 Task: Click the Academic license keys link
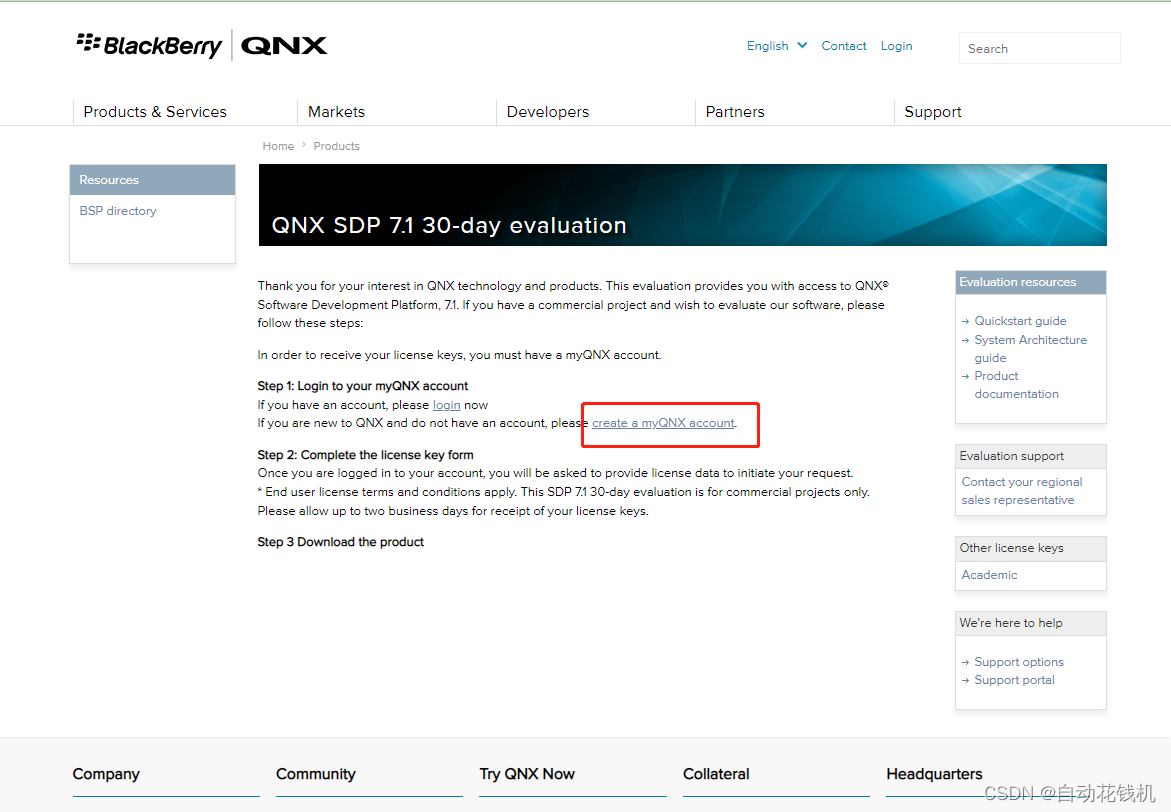[x=989, y=575]
